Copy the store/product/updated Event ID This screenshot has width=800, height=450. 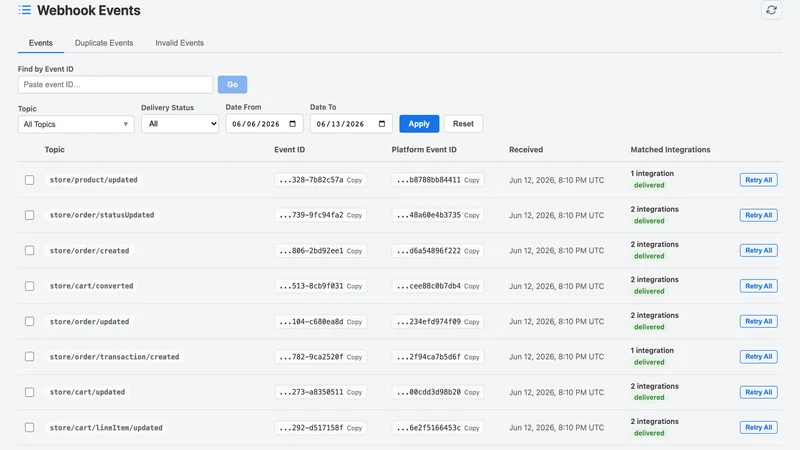click(x=354, y=180)
